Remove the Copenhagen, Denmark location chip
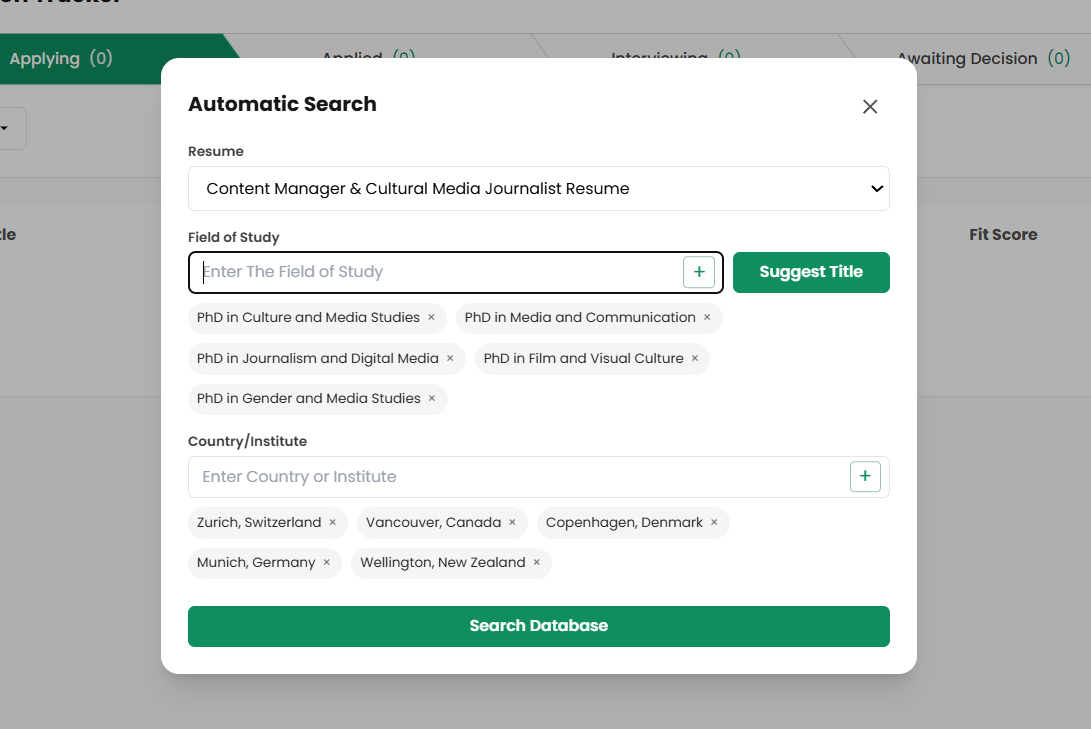The width and height of the screenshot is (1091, 729). (713, 522)
